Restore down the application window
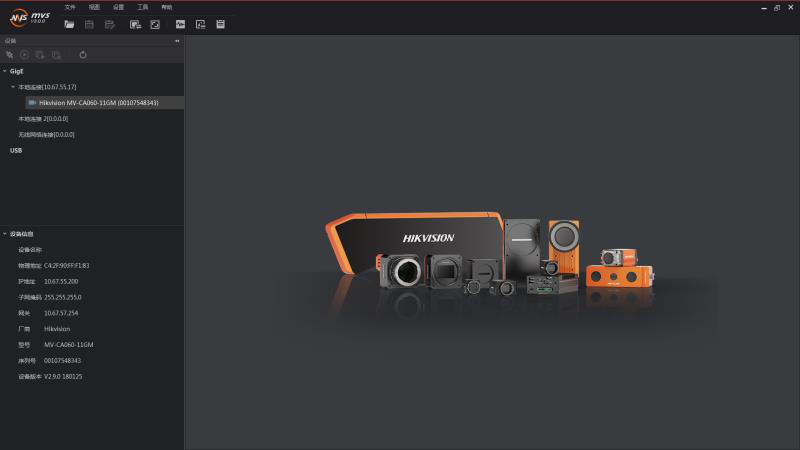Image resolution: width=800 pixels, height=450 pixels. pyautogui.click(x=776, y=7)
